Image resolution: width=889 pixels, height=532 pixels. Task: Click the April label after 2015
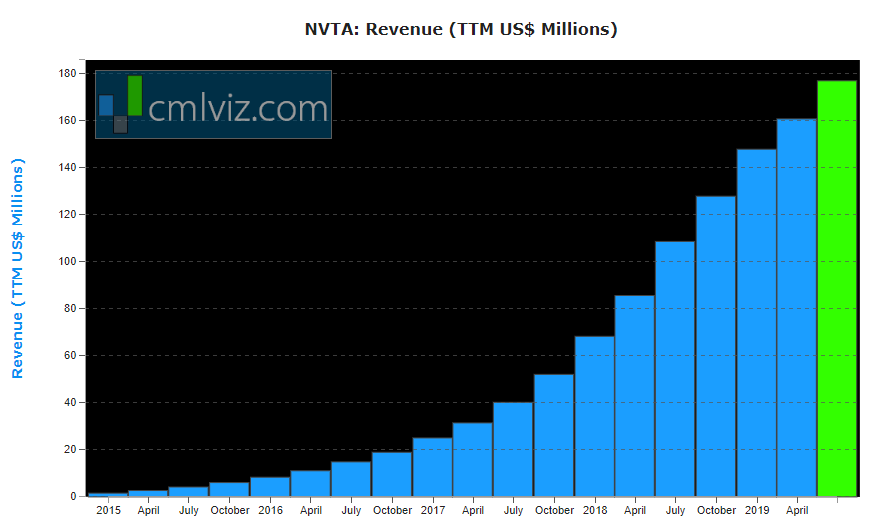tap(149, 510)
